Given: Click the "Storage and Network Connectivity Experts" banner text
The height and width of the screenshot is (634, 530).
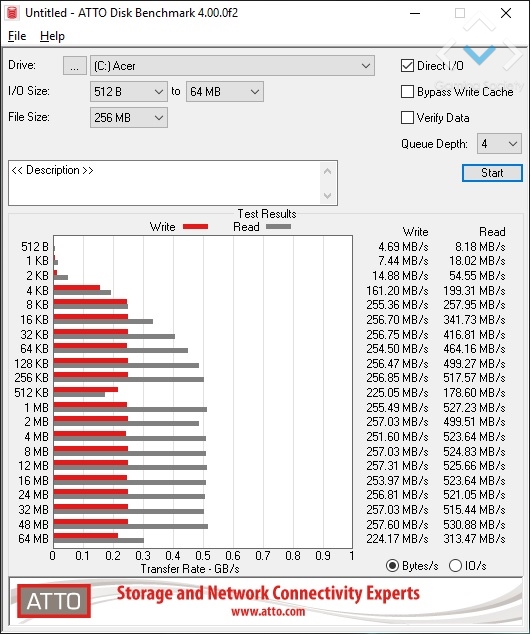Looking at the screenshot, I should tap(268, 593).
